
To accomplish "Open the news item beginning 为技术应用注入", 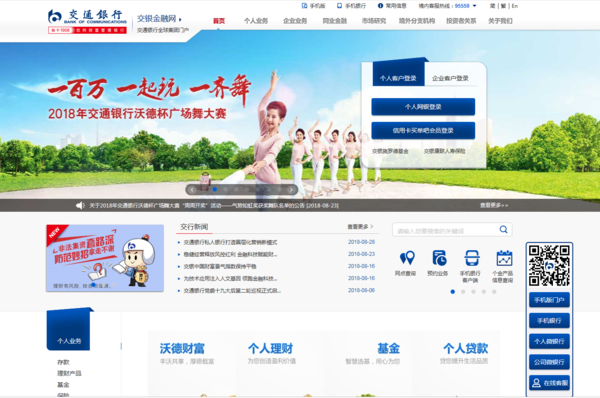I will pos(230,278).
